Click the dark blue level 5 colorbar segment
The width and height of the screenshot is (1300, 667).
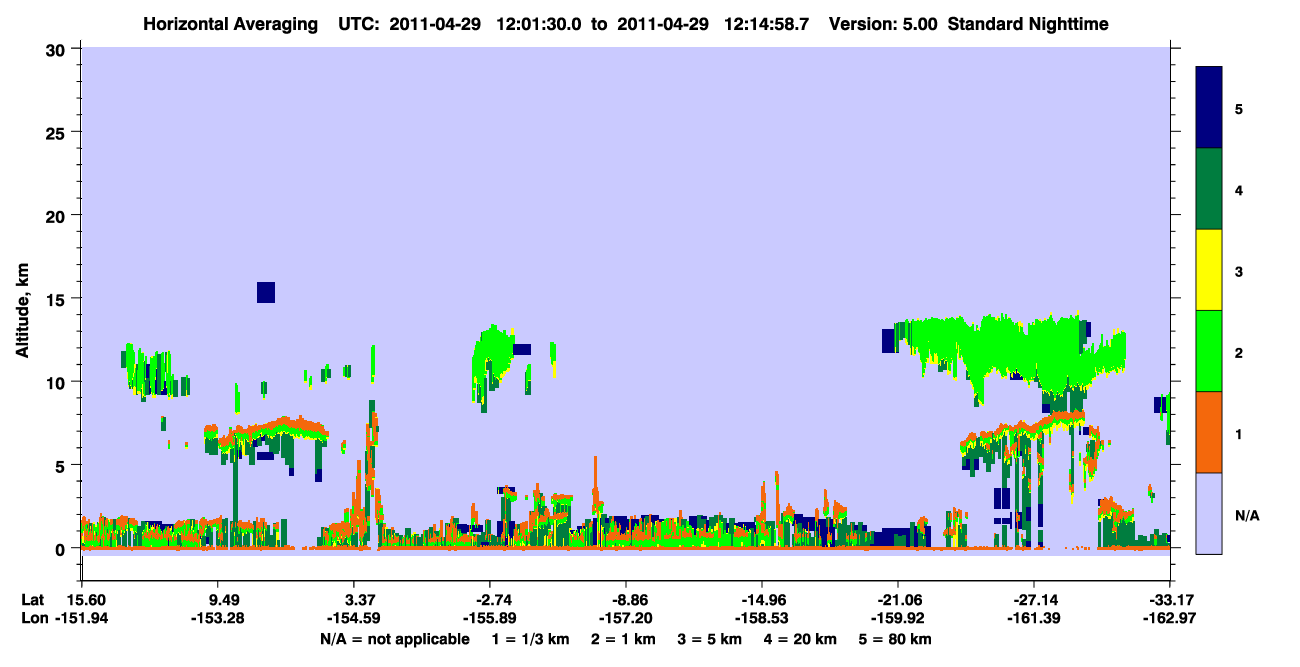pos(1209,107)
